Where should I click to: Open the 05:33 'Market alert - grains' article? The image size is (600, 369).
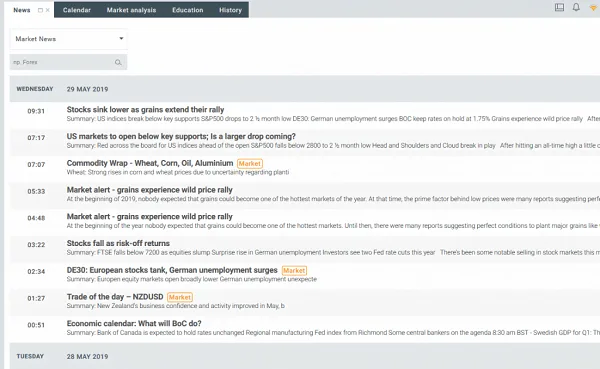click(x=150, y=190)
